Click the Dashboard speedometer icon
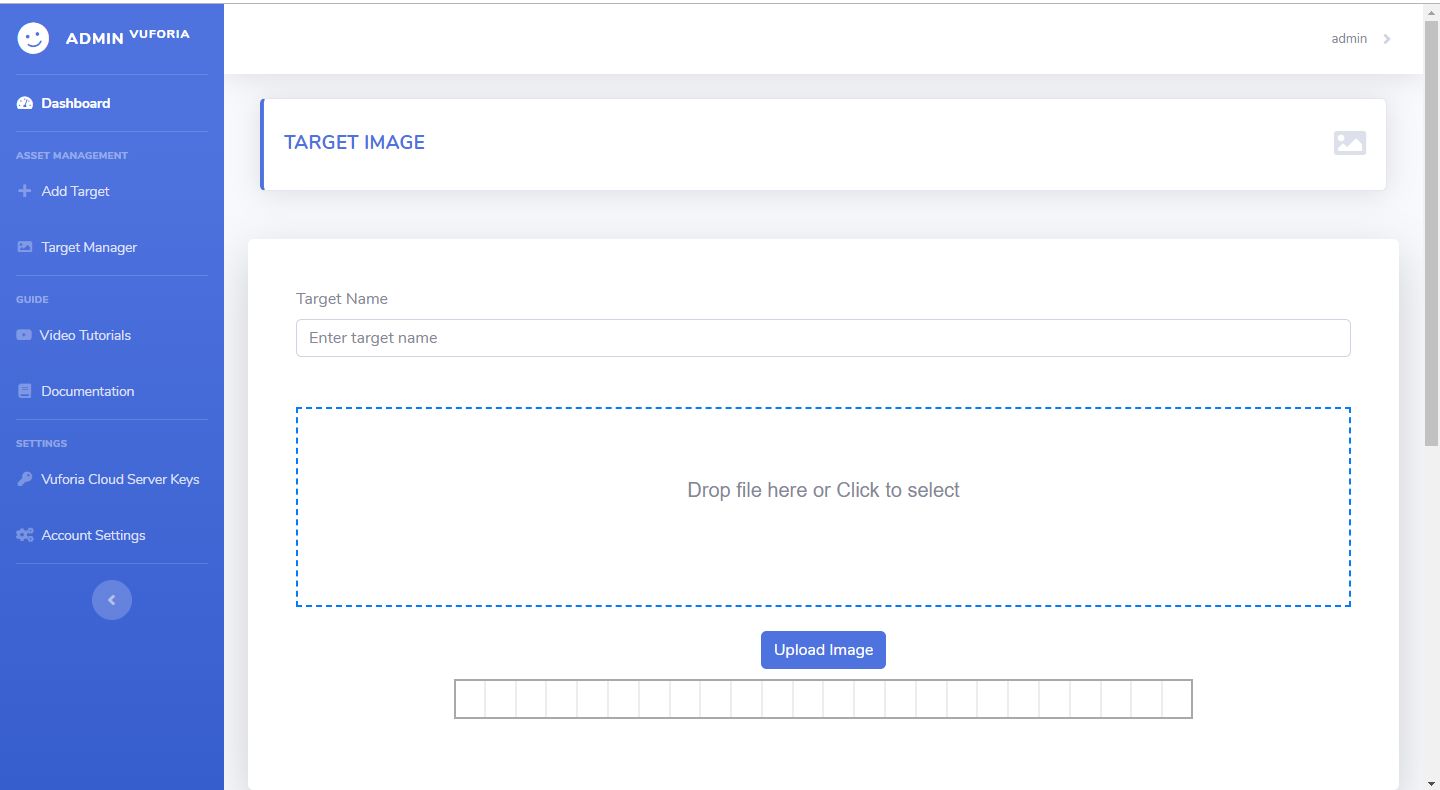This screenshot has height=790, width=1440. (x=25, y=103)
